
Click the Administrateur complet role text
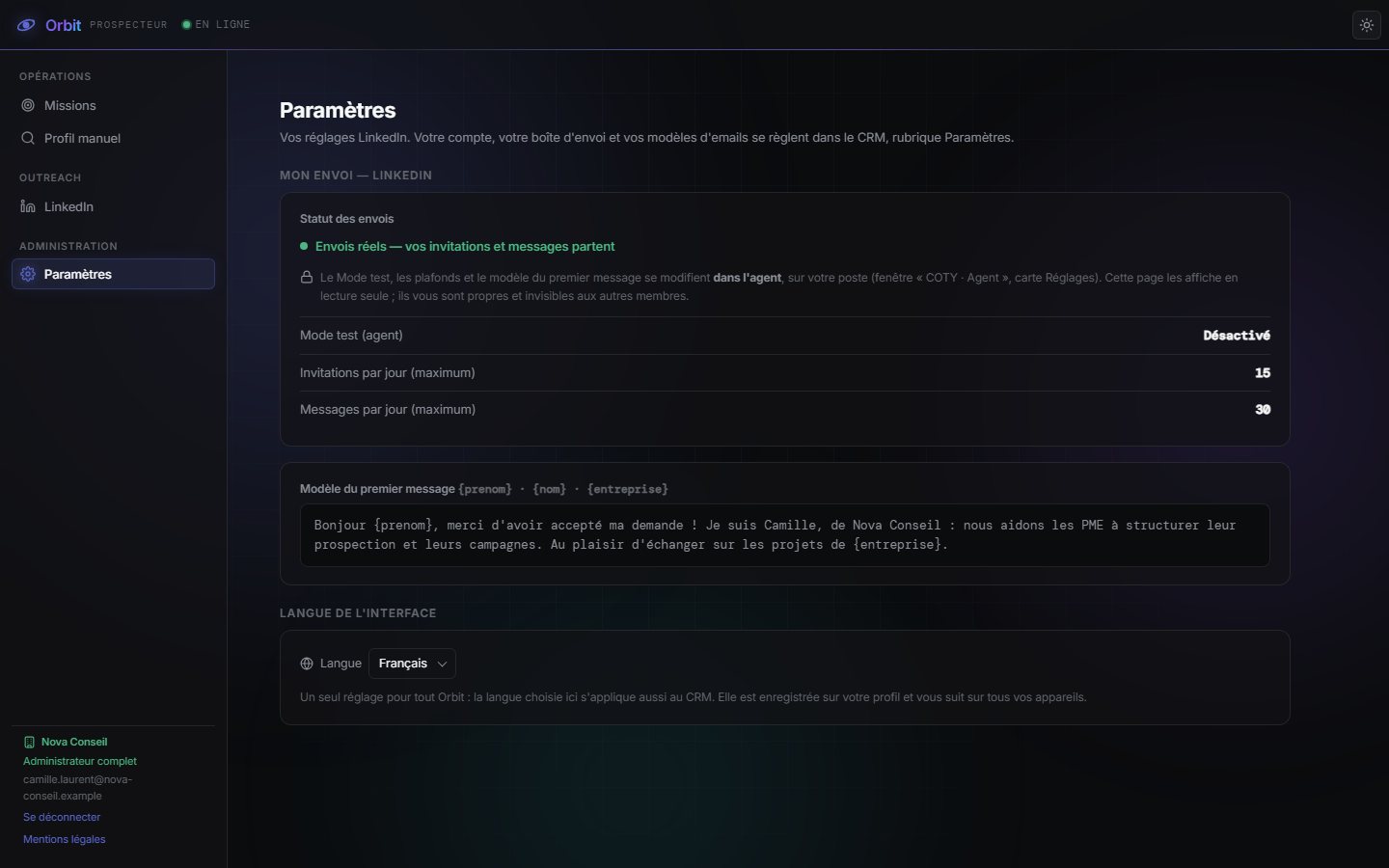point(80,761)
